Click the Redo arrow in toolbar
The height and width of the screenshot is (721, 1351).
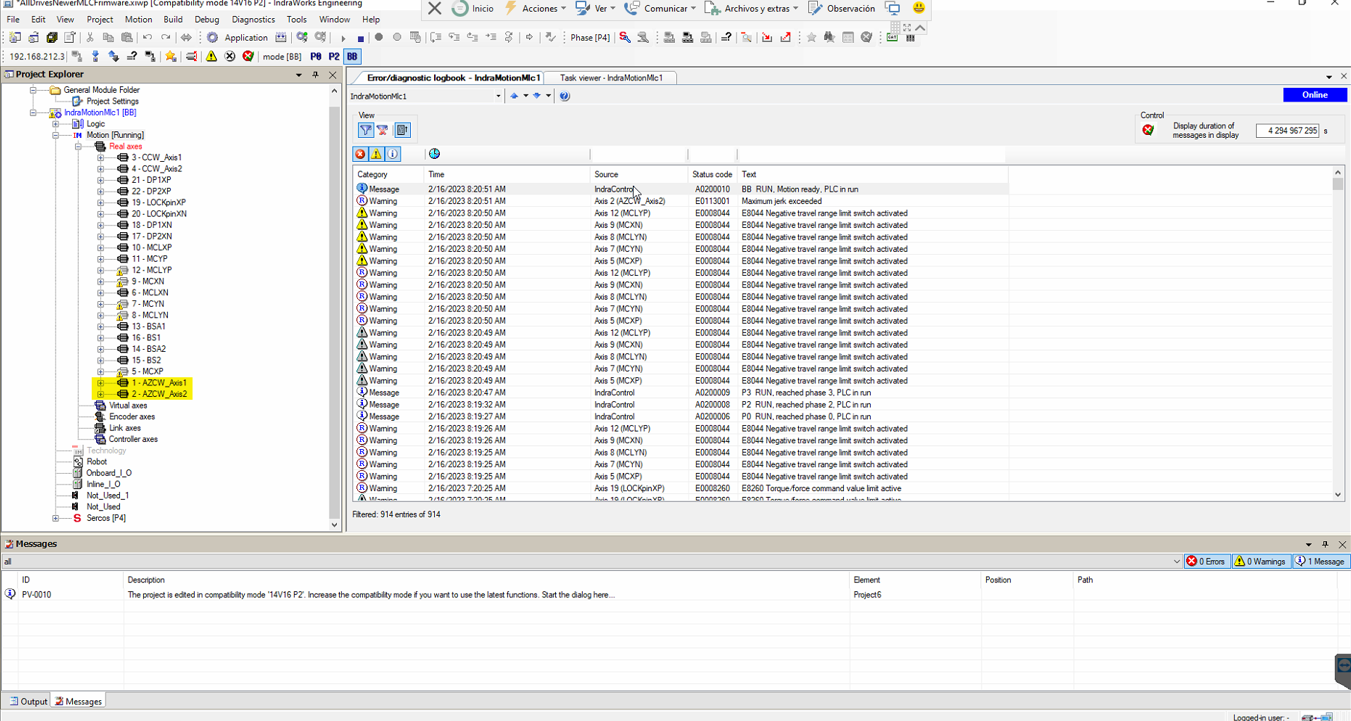coord(165,38)
